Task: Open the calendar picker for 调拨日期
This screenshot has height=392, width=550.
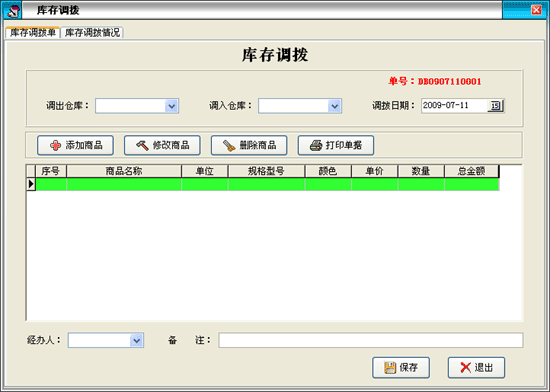Action: point(495,106)
